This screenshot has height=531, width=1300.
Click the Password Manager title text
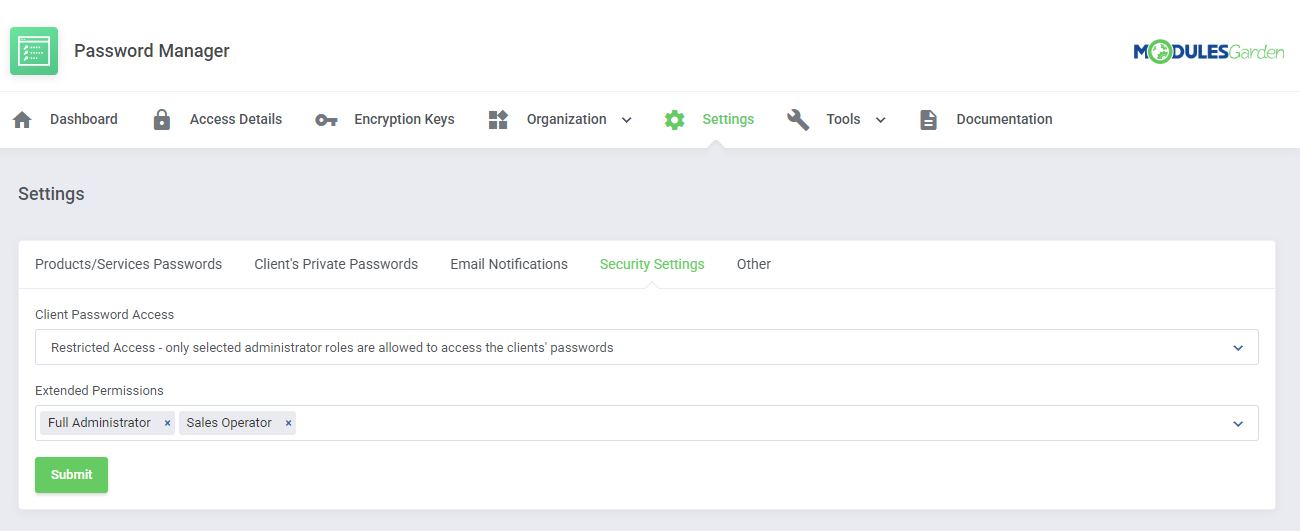tap(152, 51)
